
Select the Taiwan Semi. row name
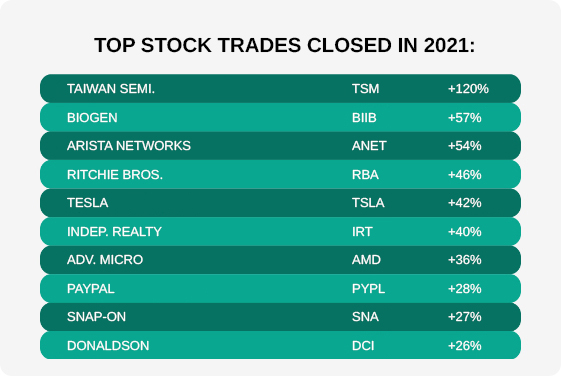(111, 89)
